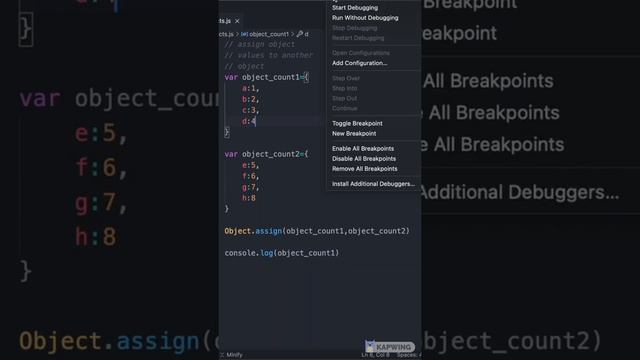Screen dimensions: 640x360
Task: Close the .js editor tab
Action: 237,21
